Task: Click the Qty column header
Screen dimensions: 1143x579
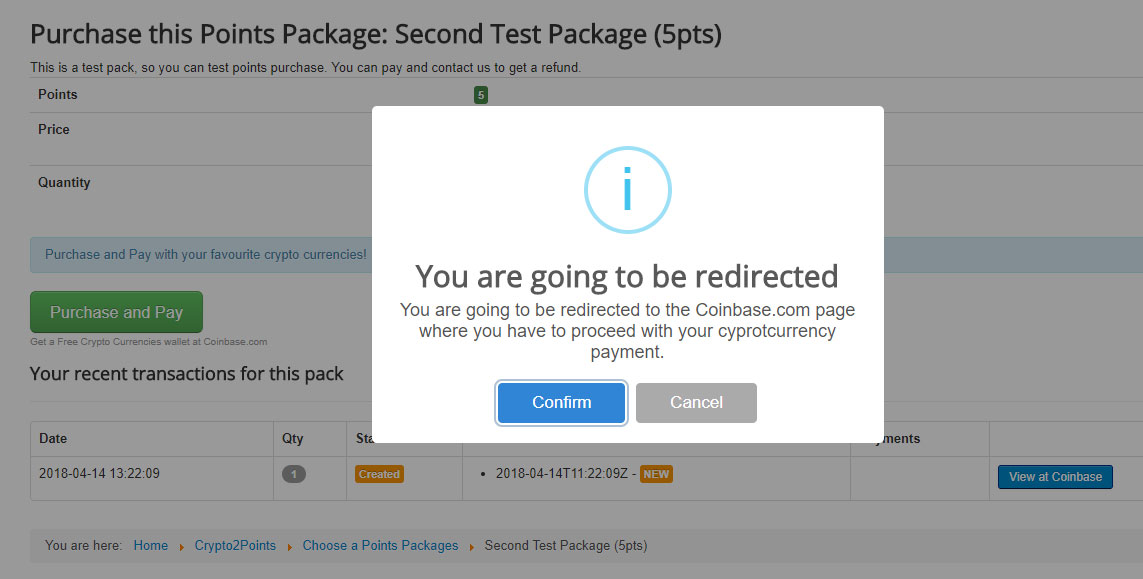Action: [x=292, y=438]
